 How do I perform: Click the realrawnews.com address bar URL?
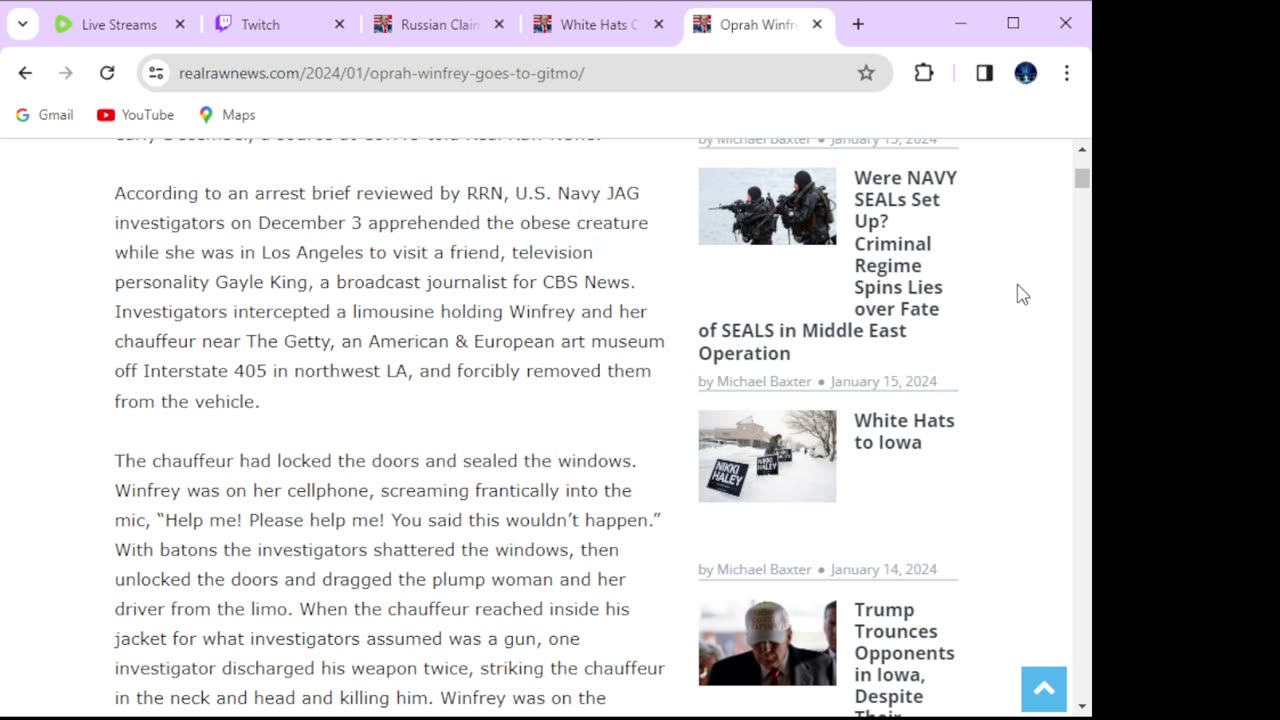381,73
